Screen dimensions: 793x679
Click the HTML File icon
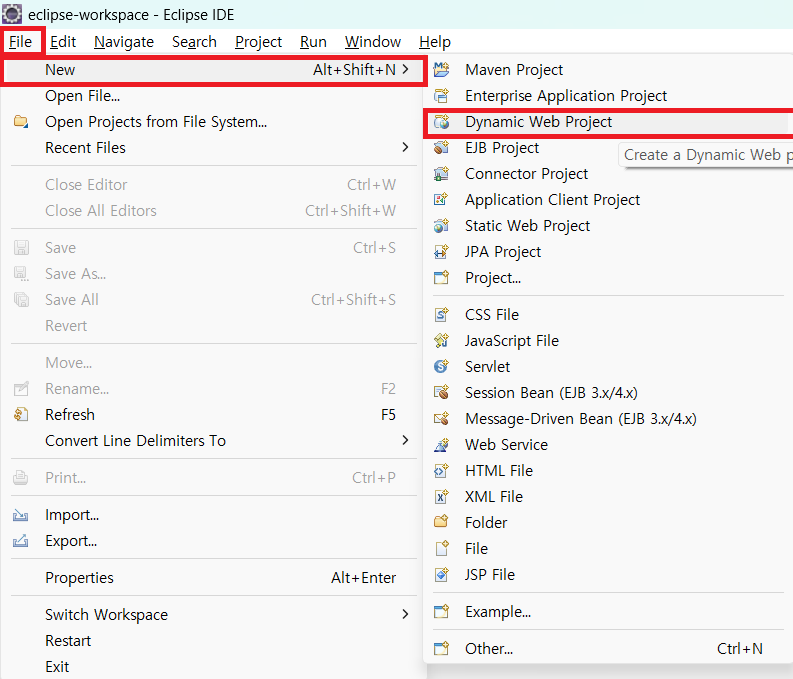(x=442, y=471)
